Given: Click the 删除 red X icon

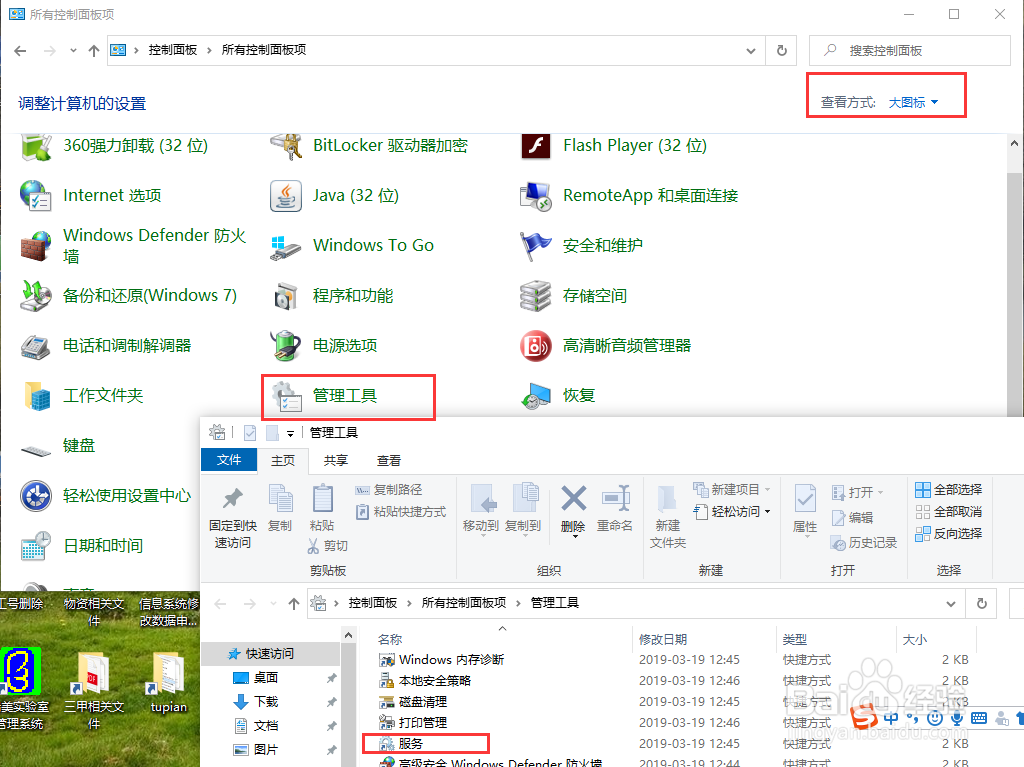Looking at the screenshot, I should tap(573, 498).
